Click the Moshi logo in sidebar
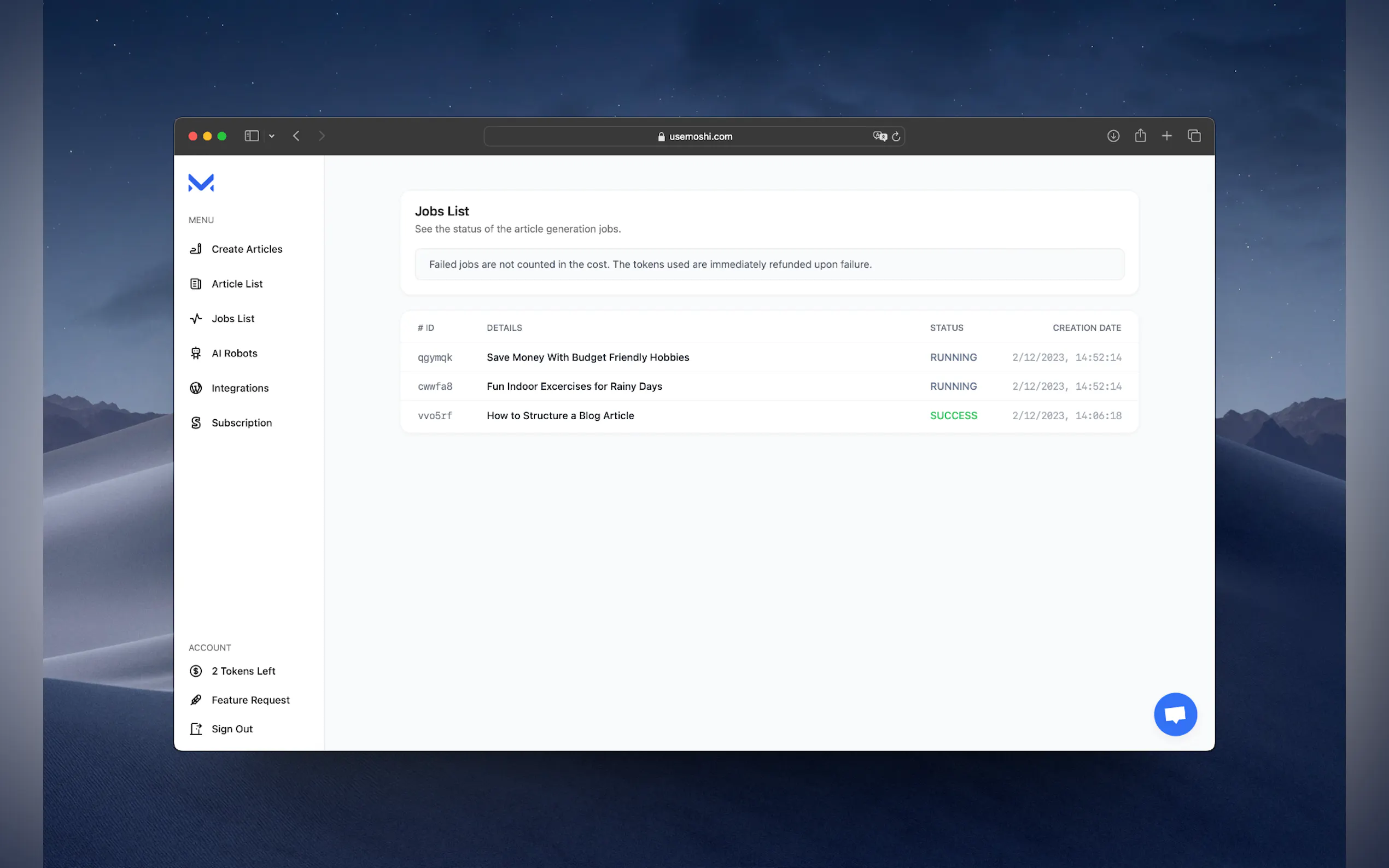Viewport: 1389px width, 868px height. 201,183
